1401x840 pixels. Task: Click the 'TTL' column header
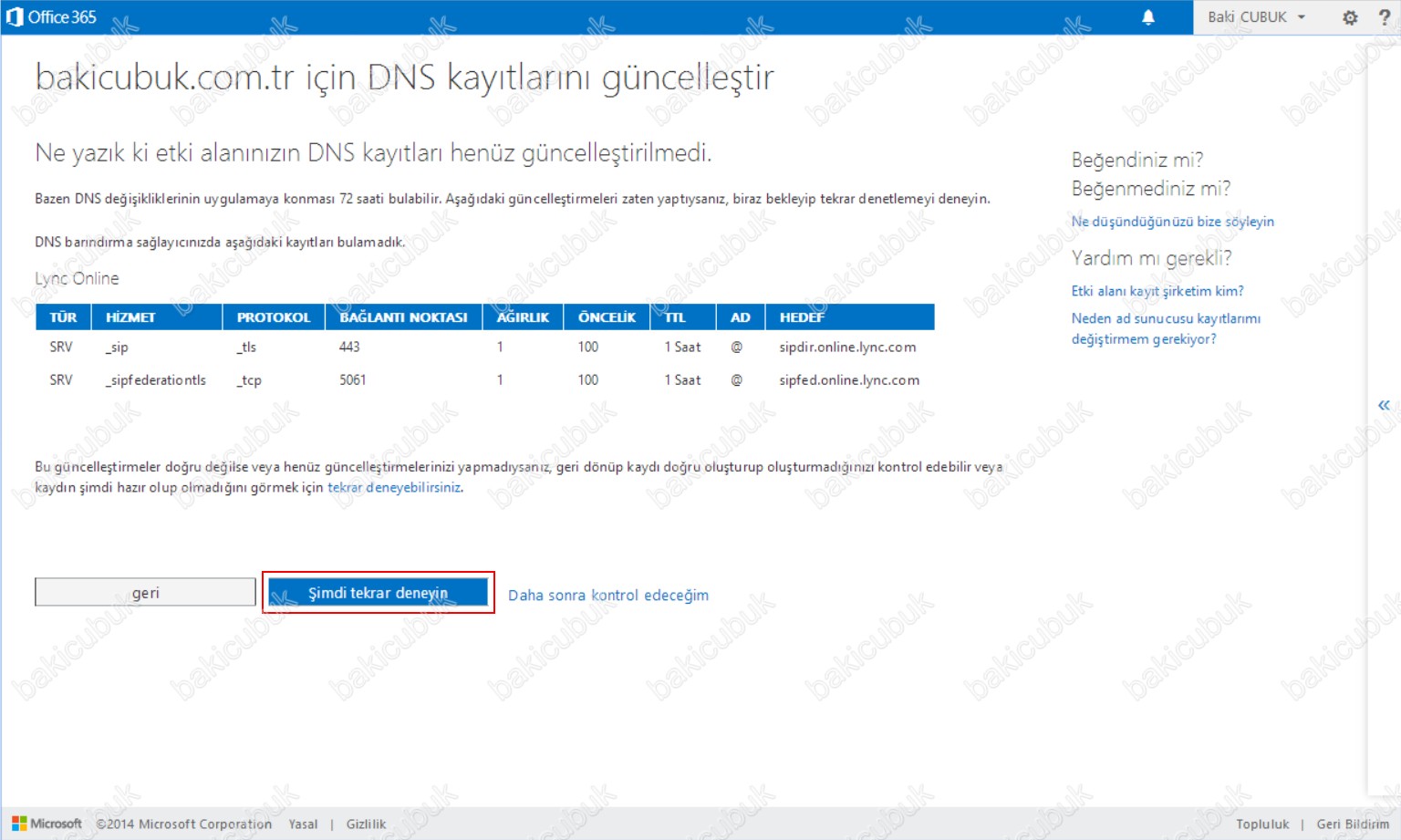[x=683, y=316]
